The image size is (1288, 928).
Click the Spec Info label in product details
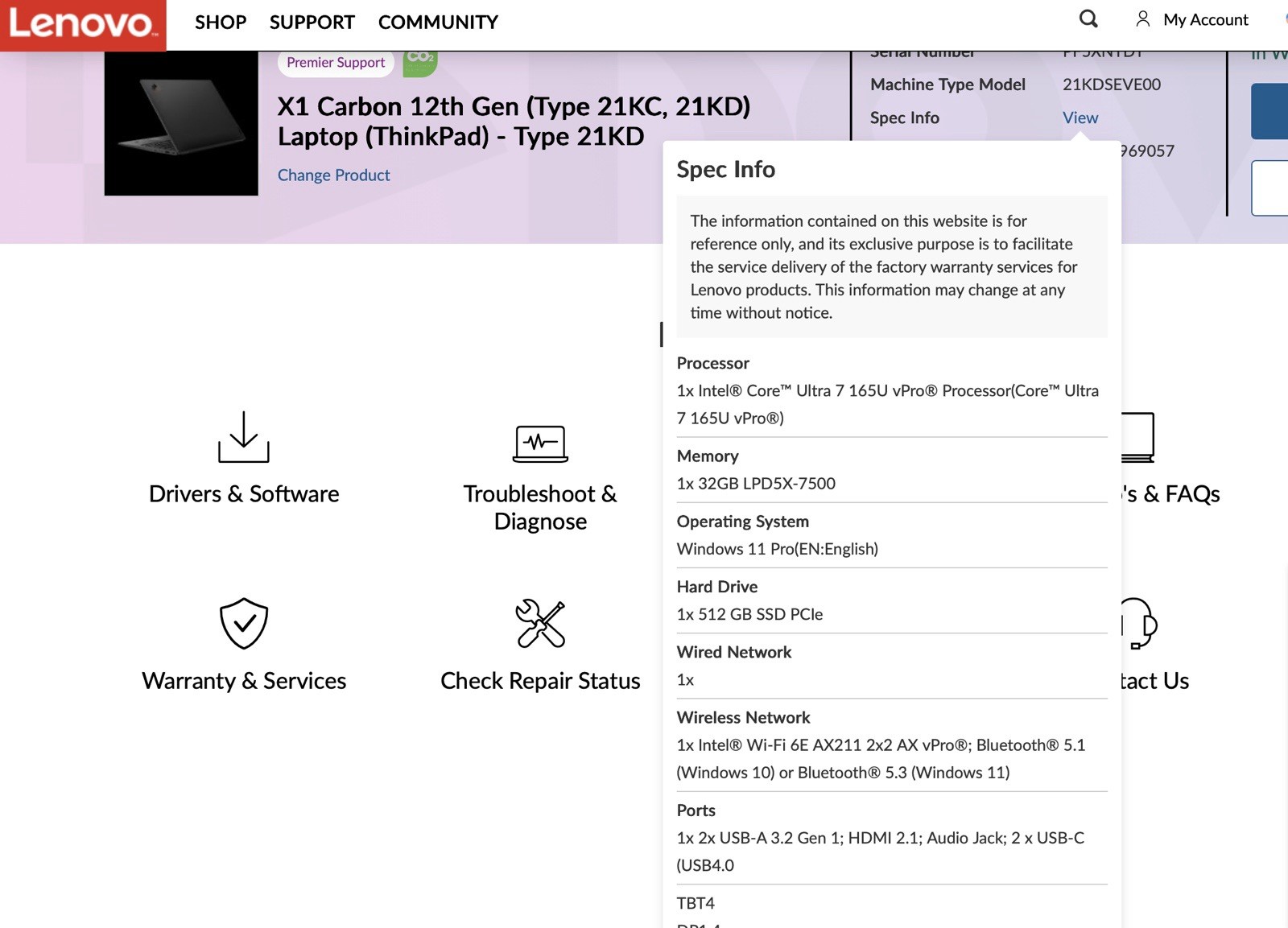(x=904, y=118)
